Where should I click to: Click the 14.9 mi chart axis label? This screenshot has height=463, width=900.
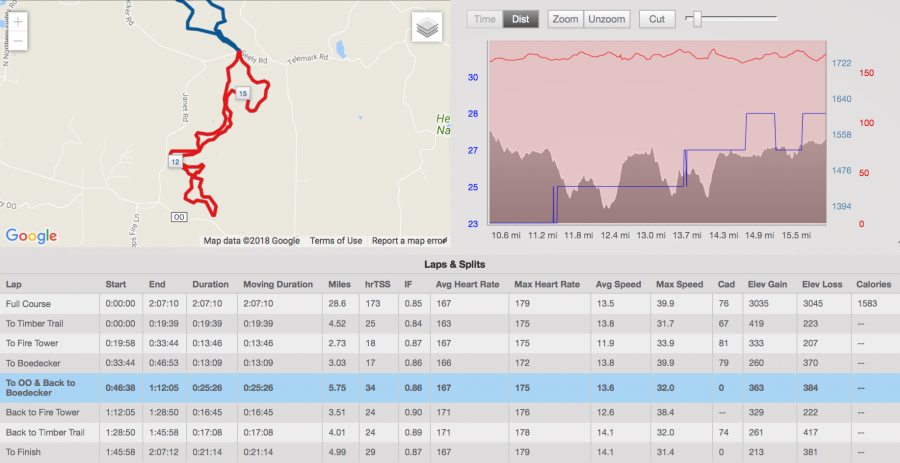click(x=759, y=235)
